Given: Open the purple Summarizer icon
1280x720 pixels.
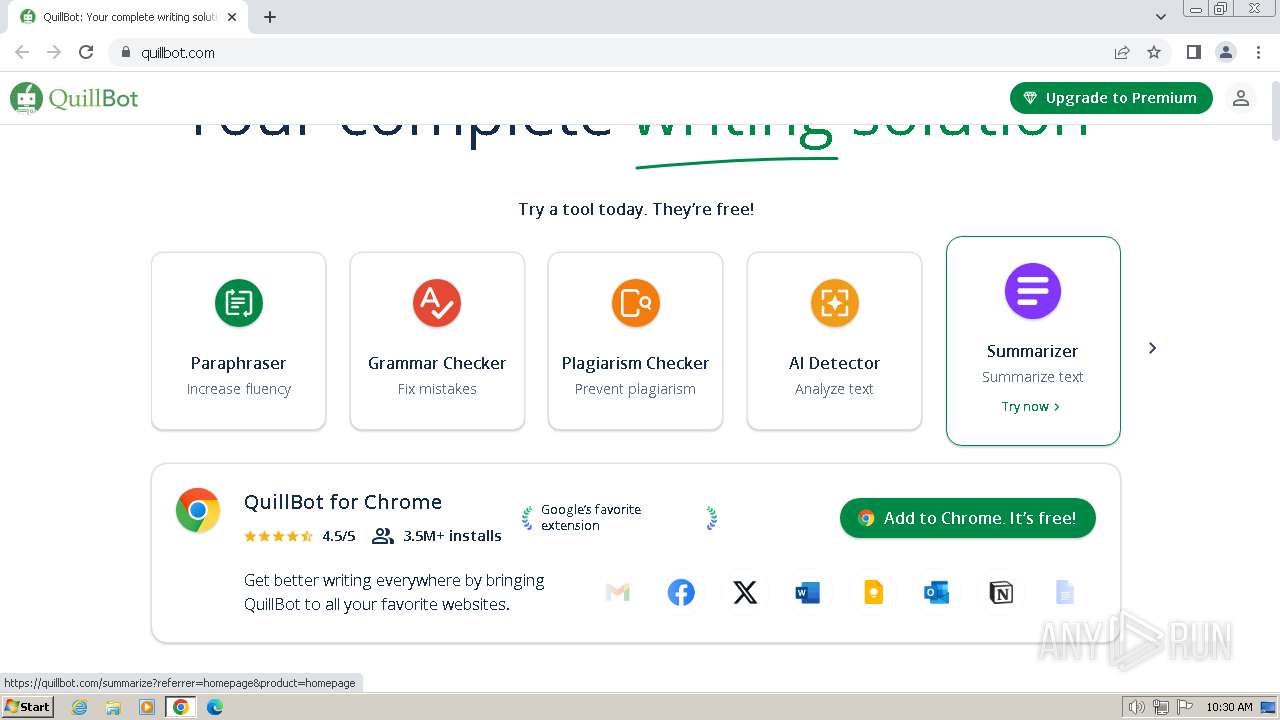Looking at the screenshot, I should tap(1033, 291).
